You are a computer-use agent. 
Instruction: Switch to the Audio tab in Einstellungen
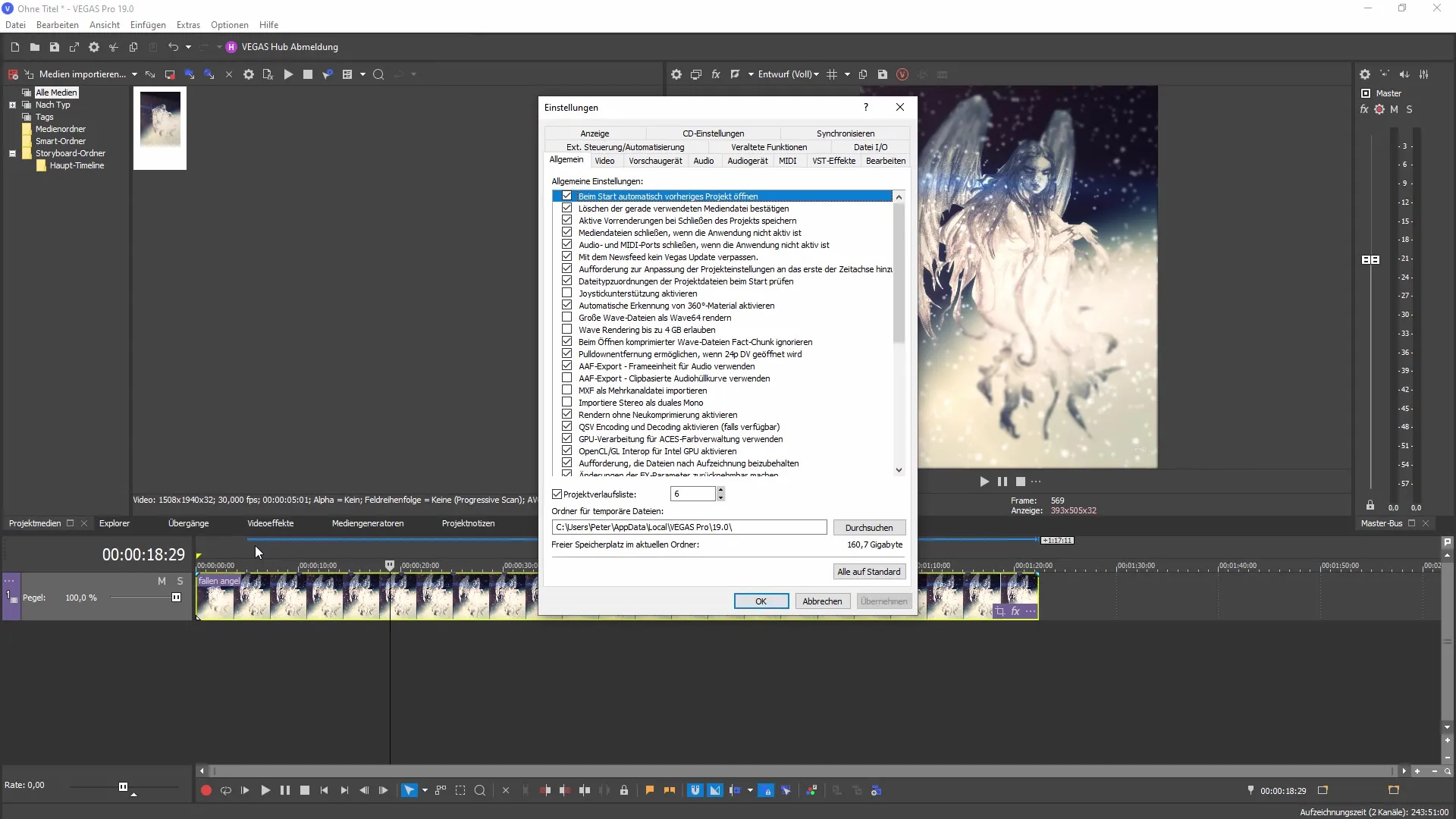point(703,161)
